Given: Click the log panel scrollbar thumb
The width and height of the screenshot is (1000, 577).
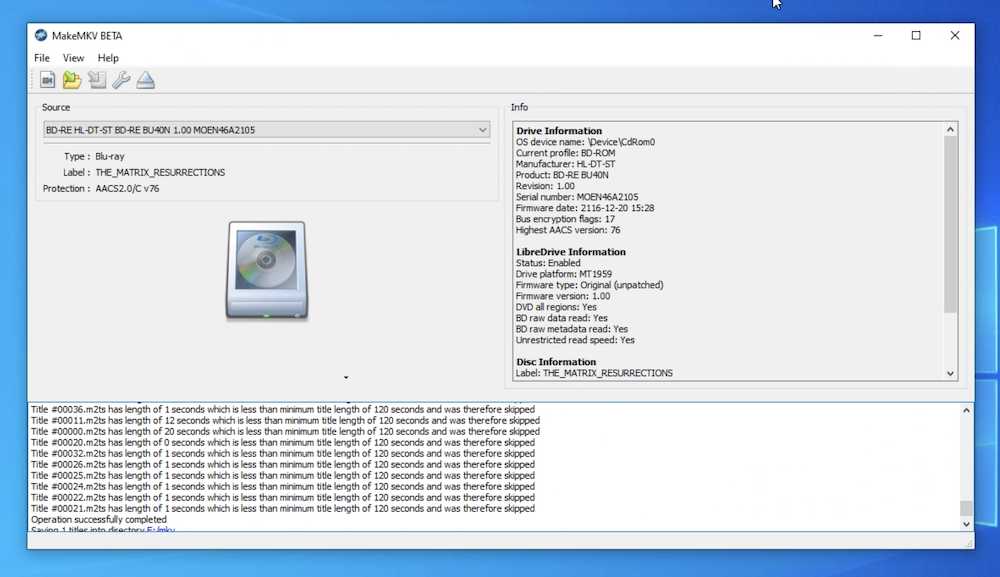Looking at the screenshot, I should [x=966, y=508].
